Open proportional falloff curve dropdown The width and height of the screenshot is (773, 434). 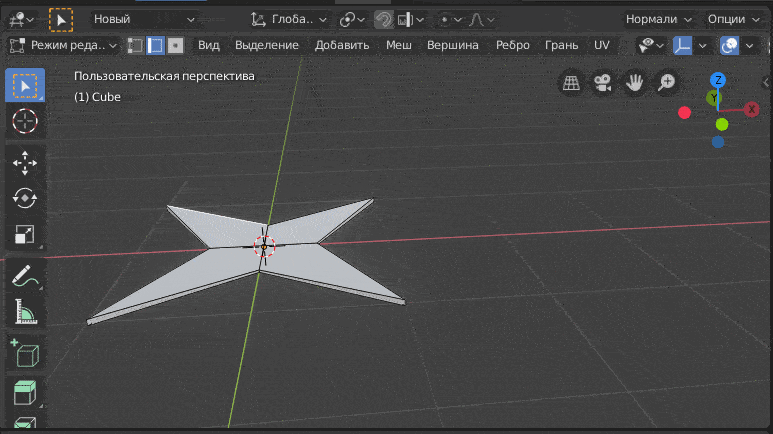(481, 20)
